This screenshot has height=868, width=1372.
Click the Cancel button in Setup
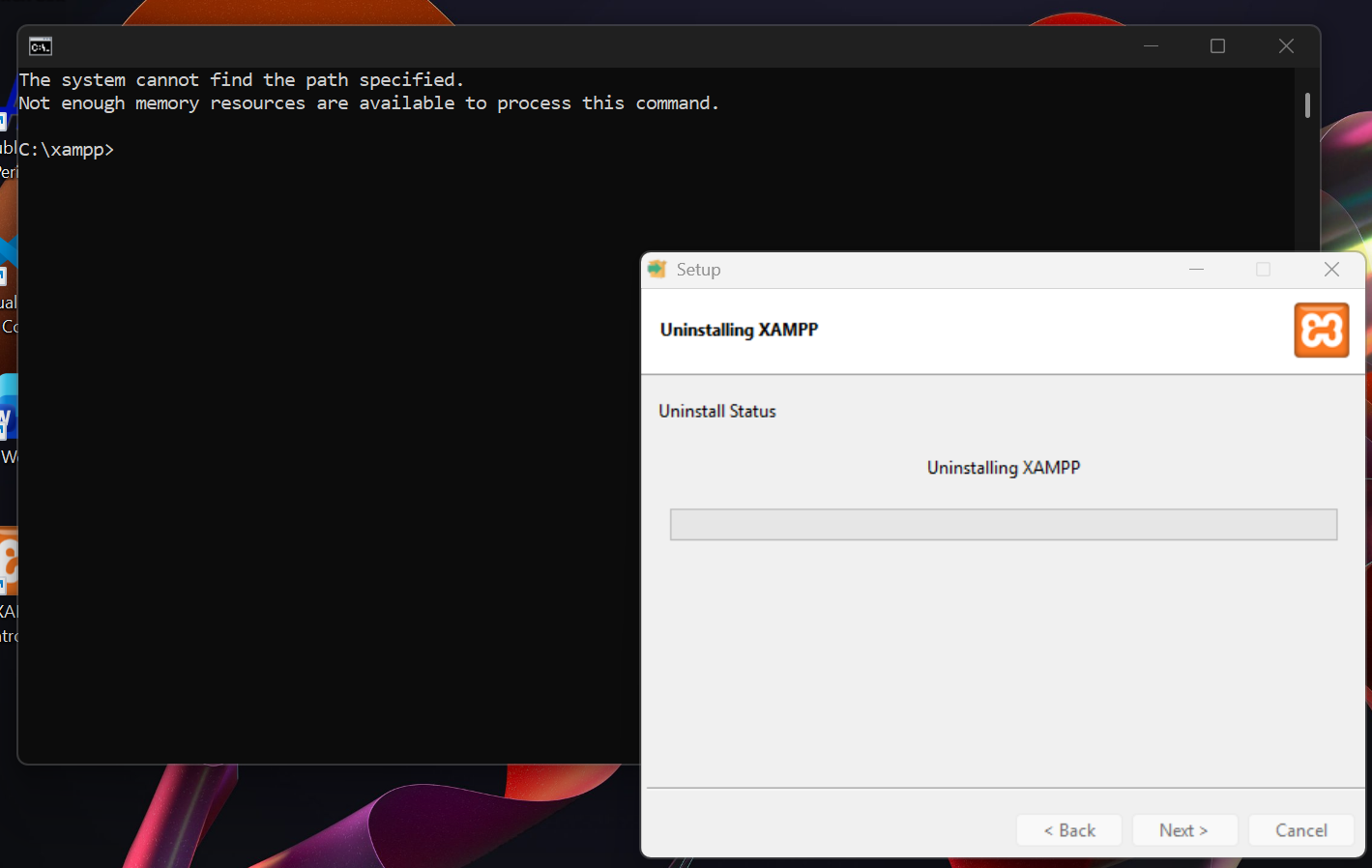[x=1300, y=830]
